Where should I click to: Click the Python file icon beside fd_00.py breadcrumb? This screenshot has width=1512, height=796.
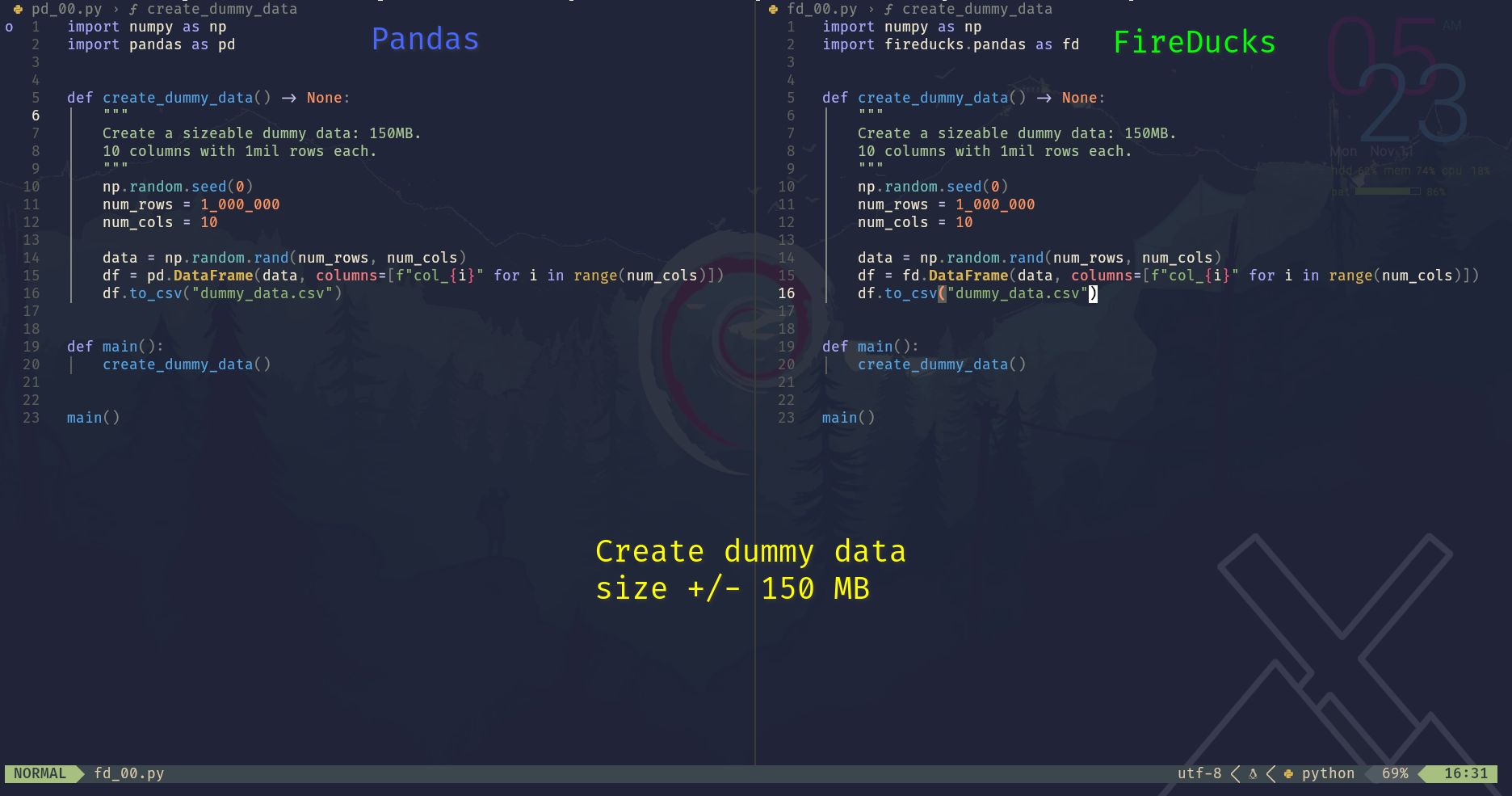pos(773,10)
